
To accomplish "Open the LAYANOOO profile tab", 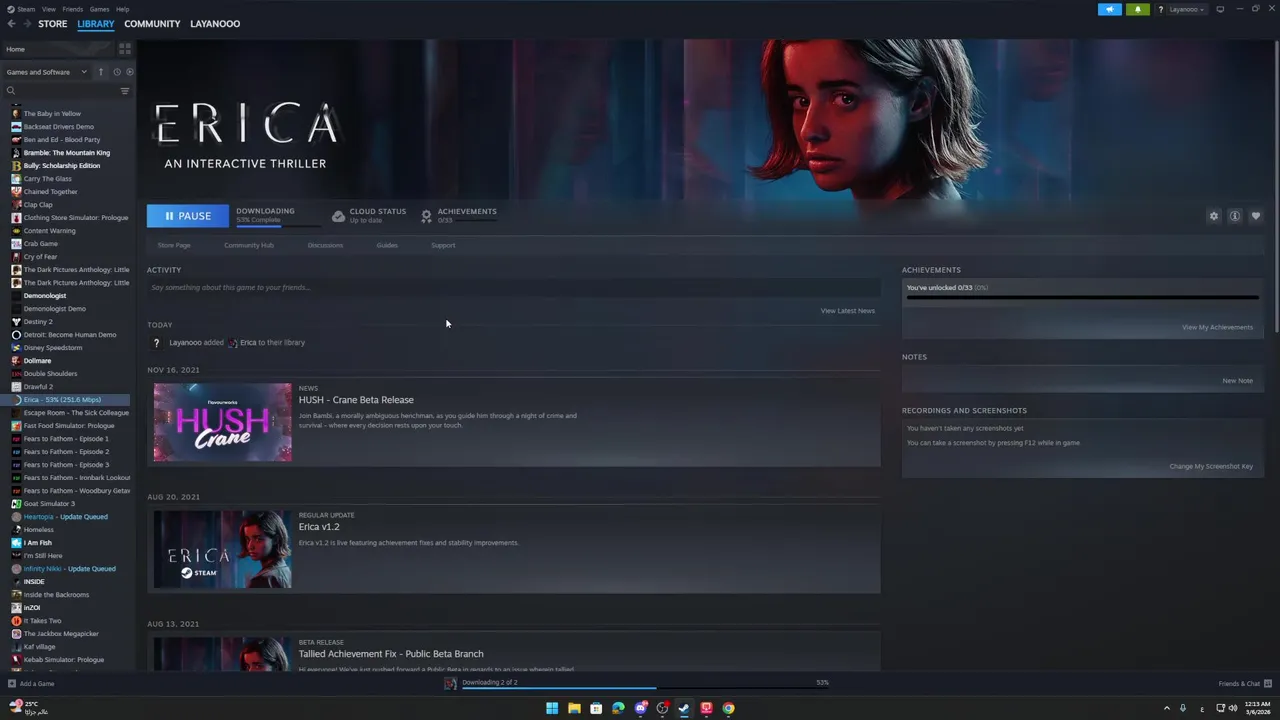I will click(x=215, y=24).
